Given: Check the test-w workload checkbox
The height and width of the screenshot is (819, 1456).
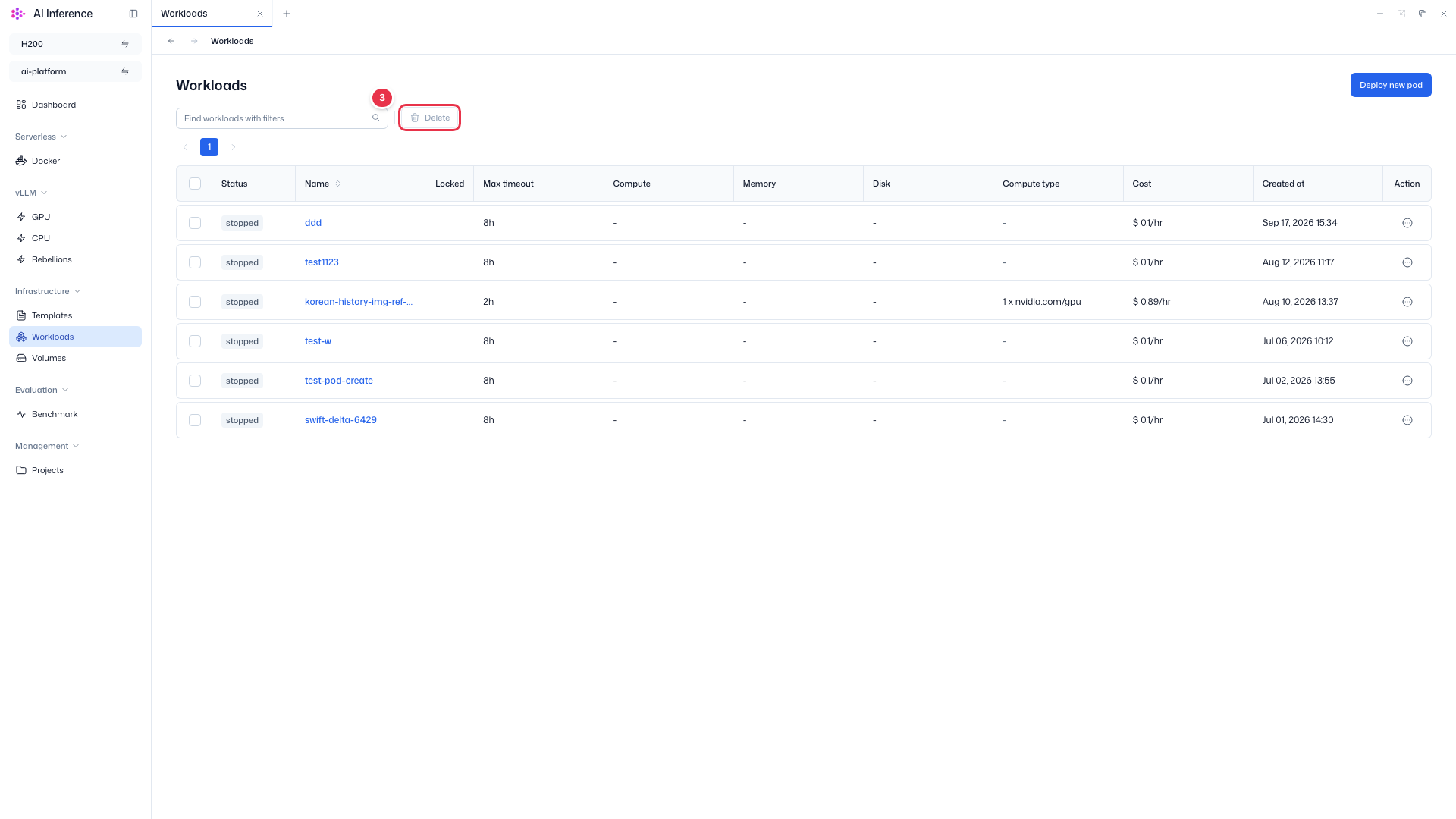Looking at the screenshot, I should pyautogui.click(x=195, y=341).
